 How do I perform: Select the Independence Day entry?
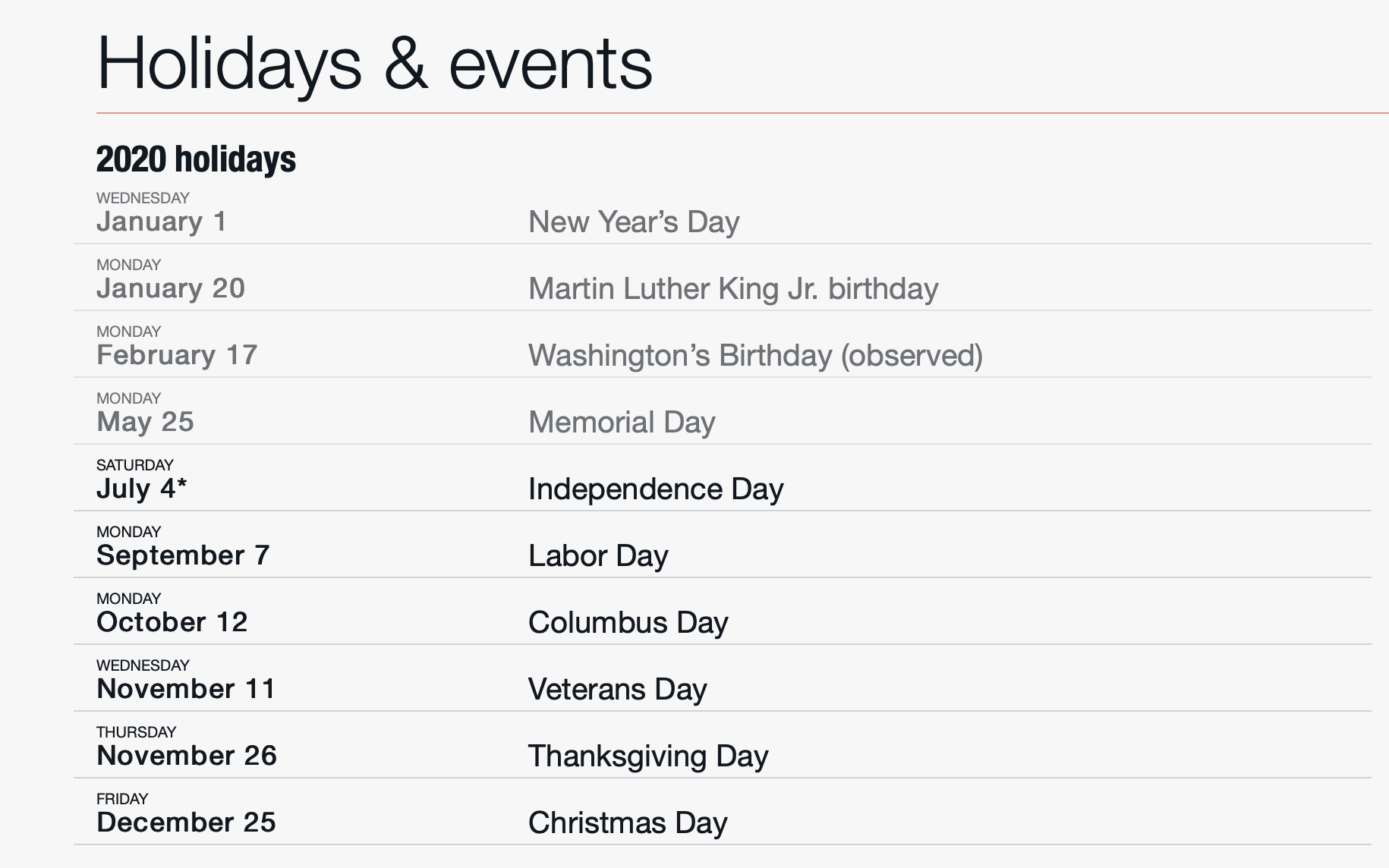coord(656,489)
